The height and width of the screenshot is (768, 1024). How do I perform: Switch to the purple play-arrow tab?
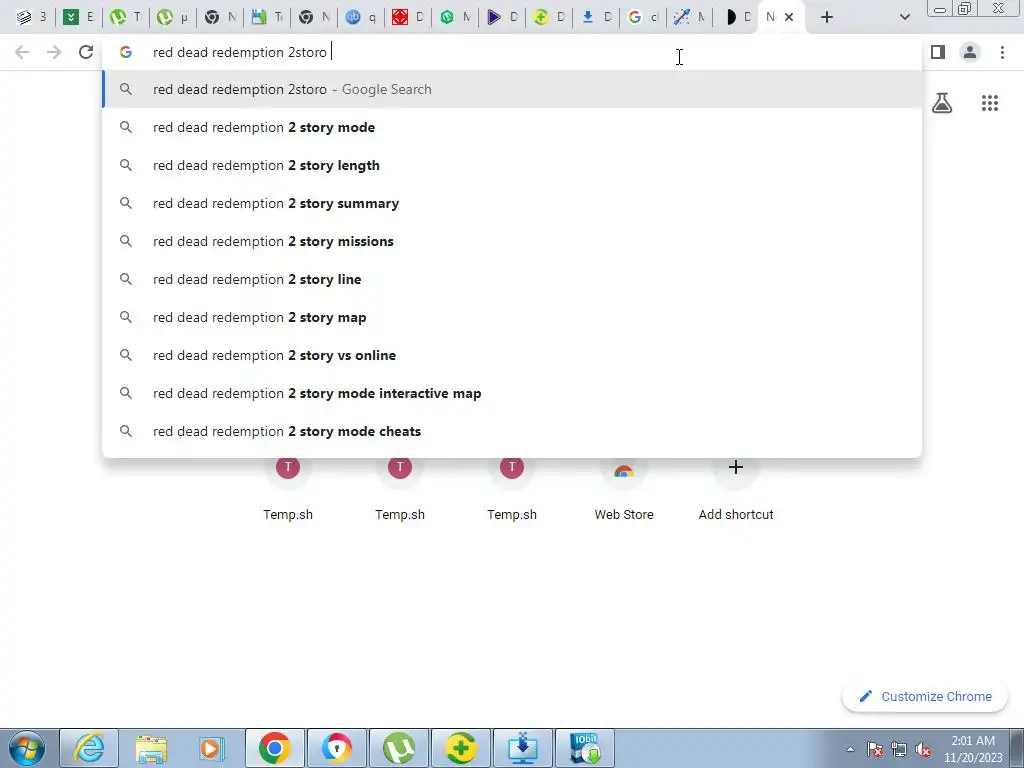pos(502,17)
